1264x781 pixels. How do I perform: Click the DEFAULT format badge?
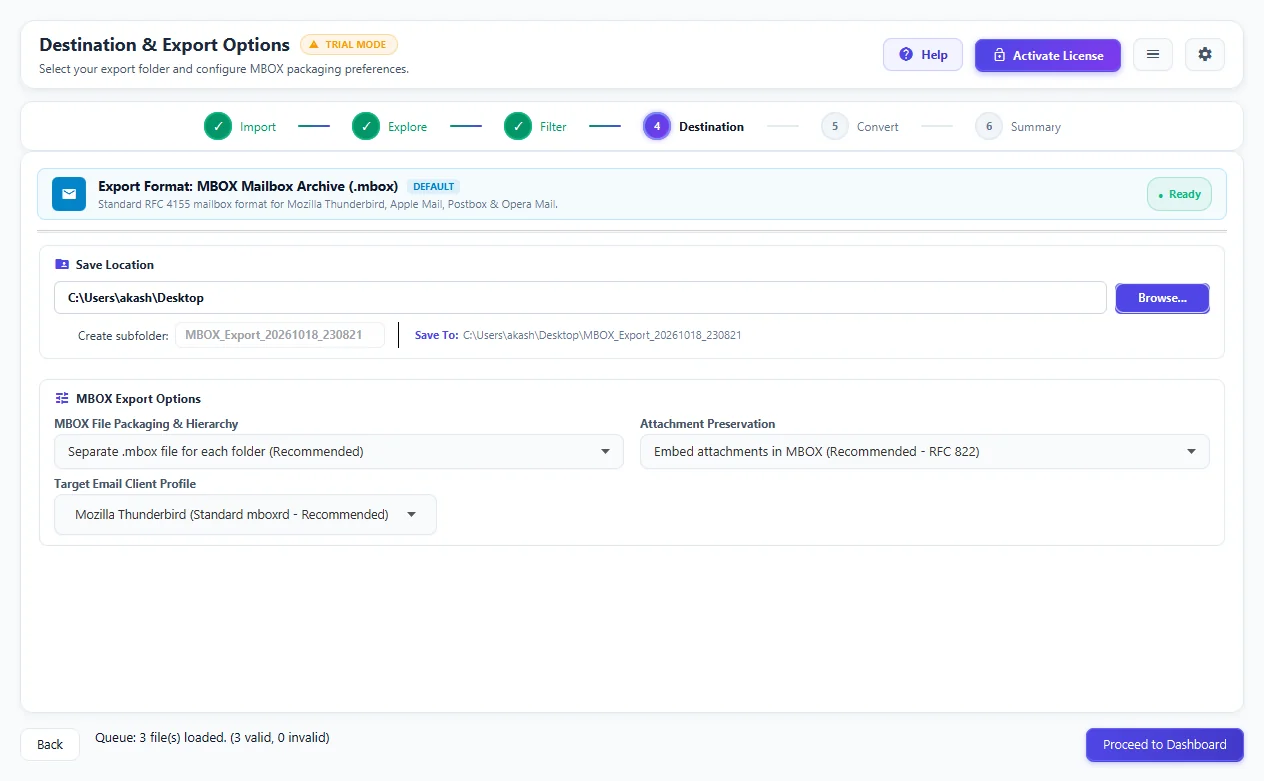tap(434, 186)
